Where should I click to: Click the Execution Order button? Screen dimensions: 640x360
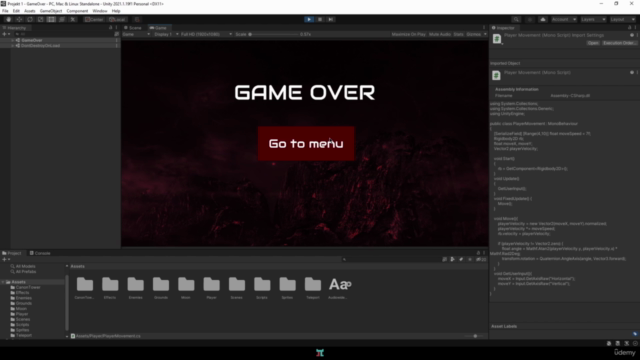tap(619, 43)
